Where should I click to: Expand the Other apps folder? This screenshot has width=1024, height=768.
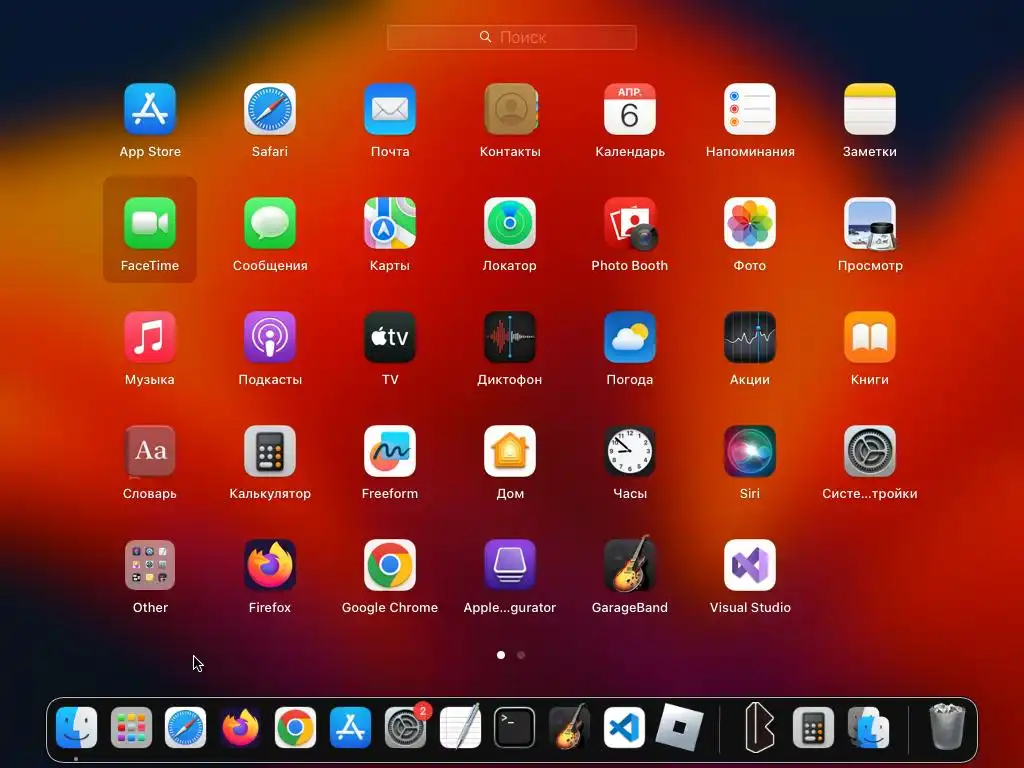pyautogui.click(x=150, y=565)
